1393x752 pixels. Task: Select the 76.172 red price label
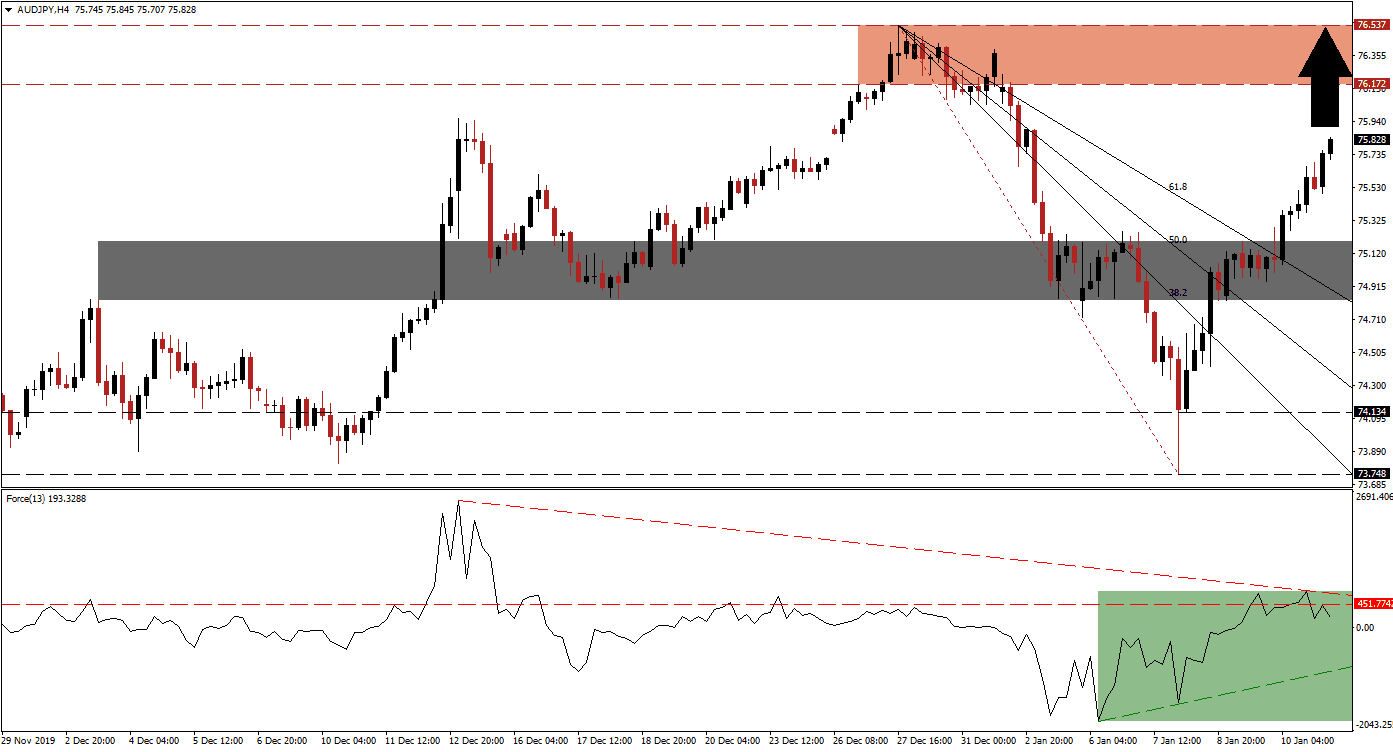(x=1369, y=85)
